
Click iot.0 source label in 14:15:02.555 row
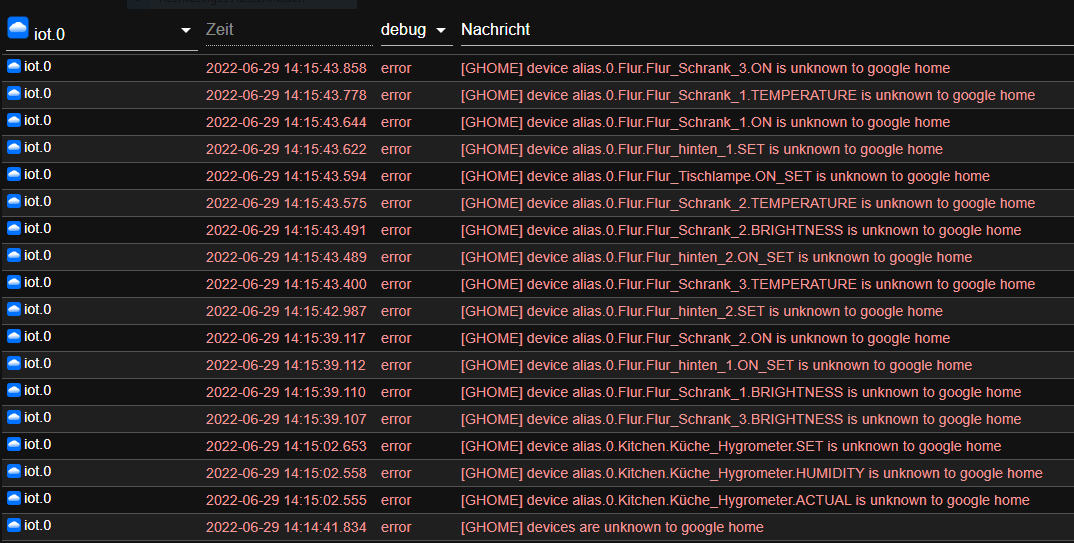38,498
